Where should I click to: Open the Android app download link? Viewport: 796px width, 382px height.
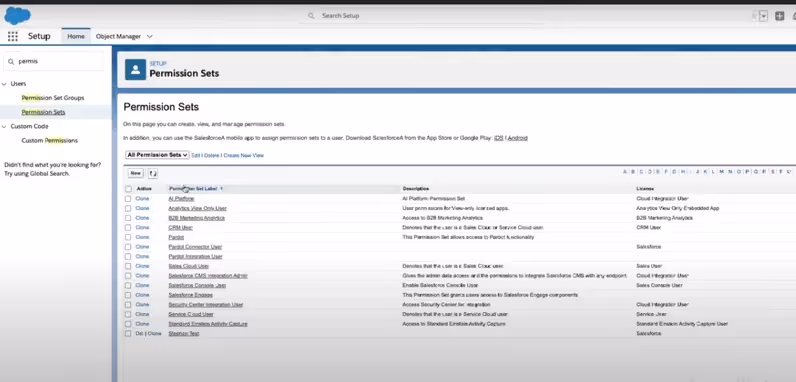(x=518, y=138)
